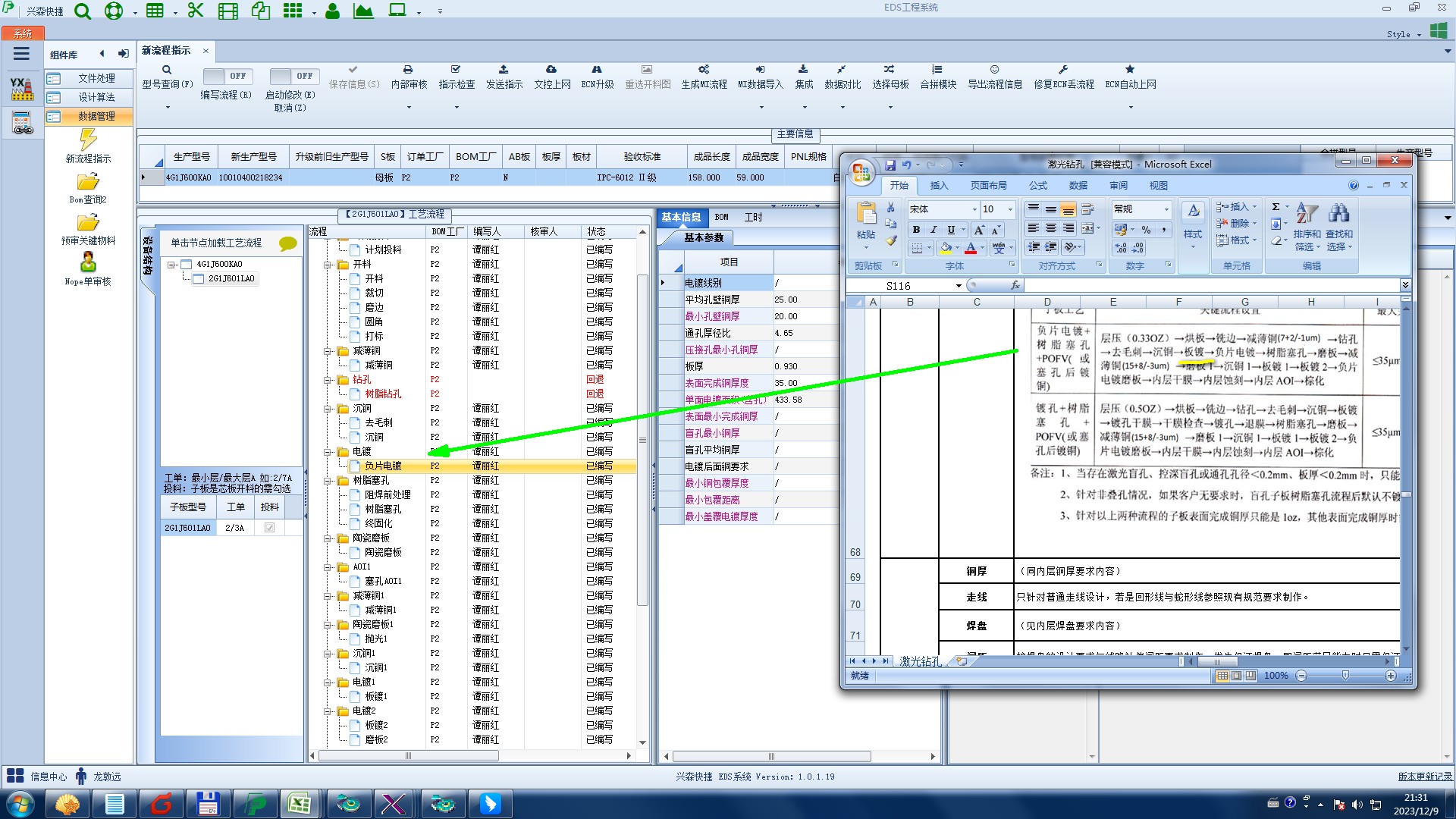Toggle the 启动修改 OFF switch
The height and width of the screenshot is (819, 1456).
tap(293, 76)
